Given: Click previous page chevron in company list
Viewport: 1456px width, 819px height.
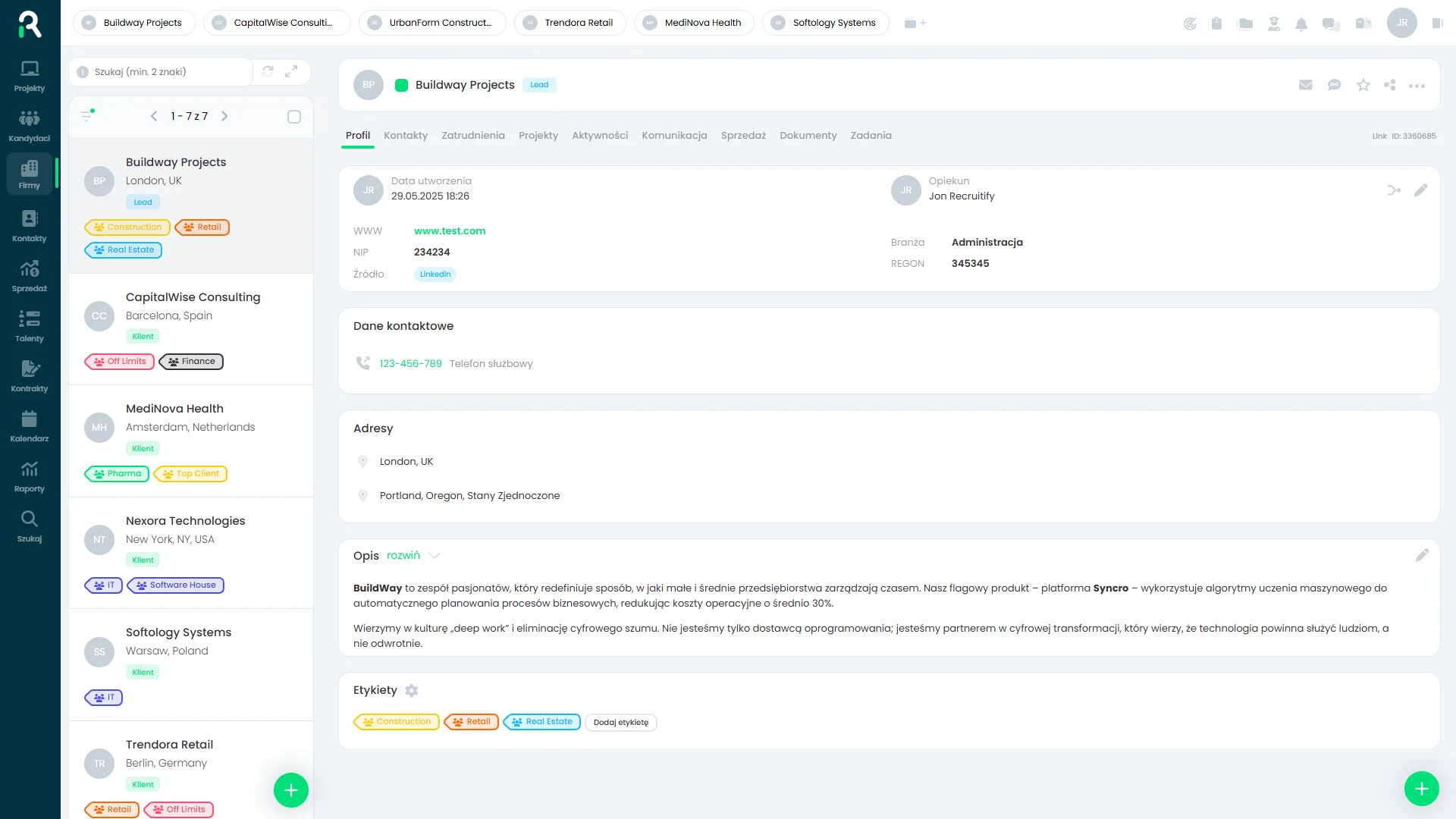Looking at the screenshot, I should point(154,116).
